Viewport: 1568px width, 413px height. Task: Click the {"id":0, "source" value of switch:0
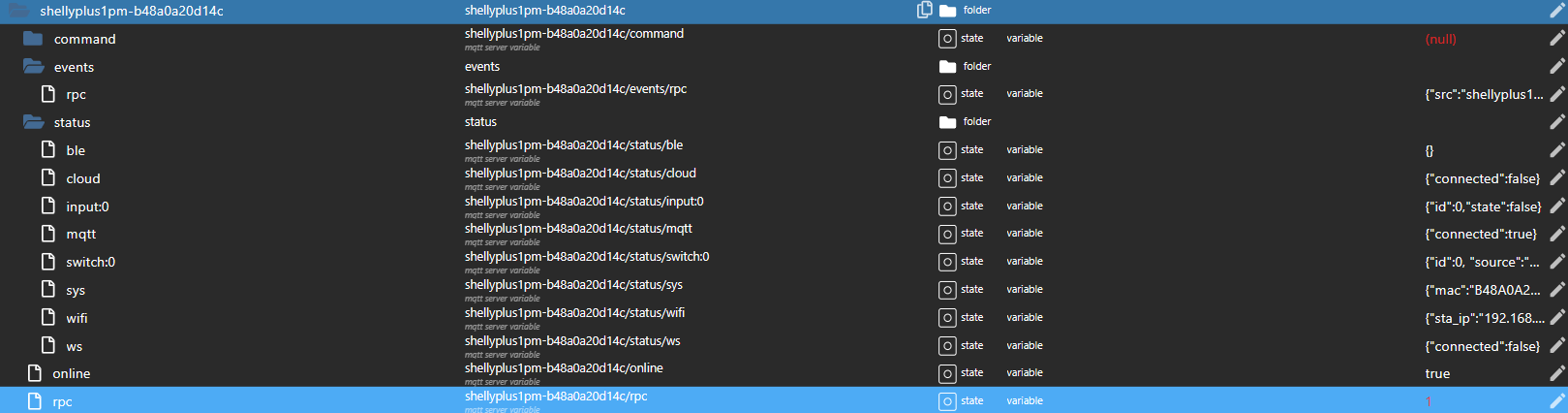click(1483, 262)
